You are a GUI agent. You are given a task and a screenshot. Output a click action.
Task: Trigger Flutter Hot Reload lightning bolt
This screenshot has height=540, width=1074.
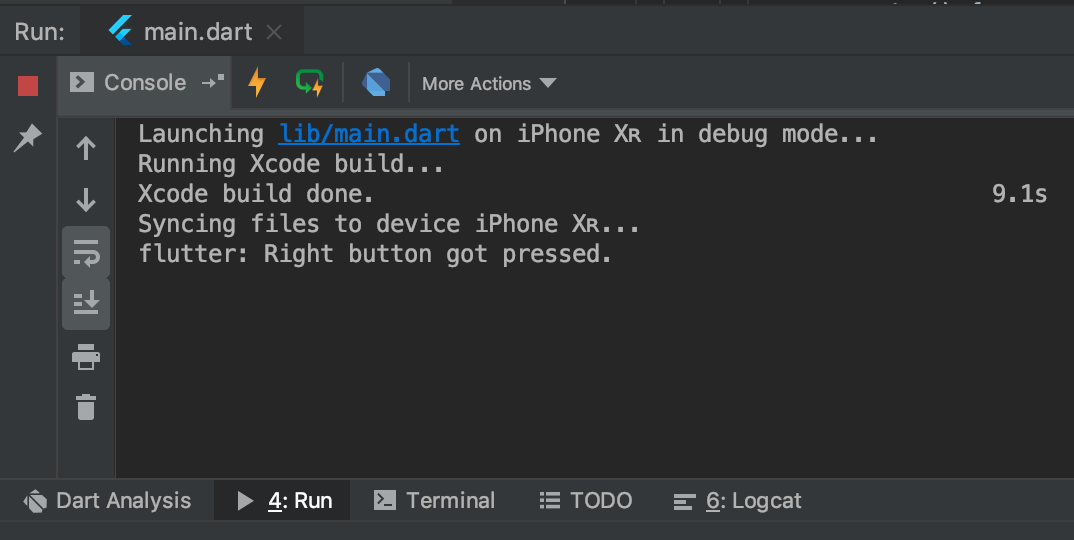[257, 83]
